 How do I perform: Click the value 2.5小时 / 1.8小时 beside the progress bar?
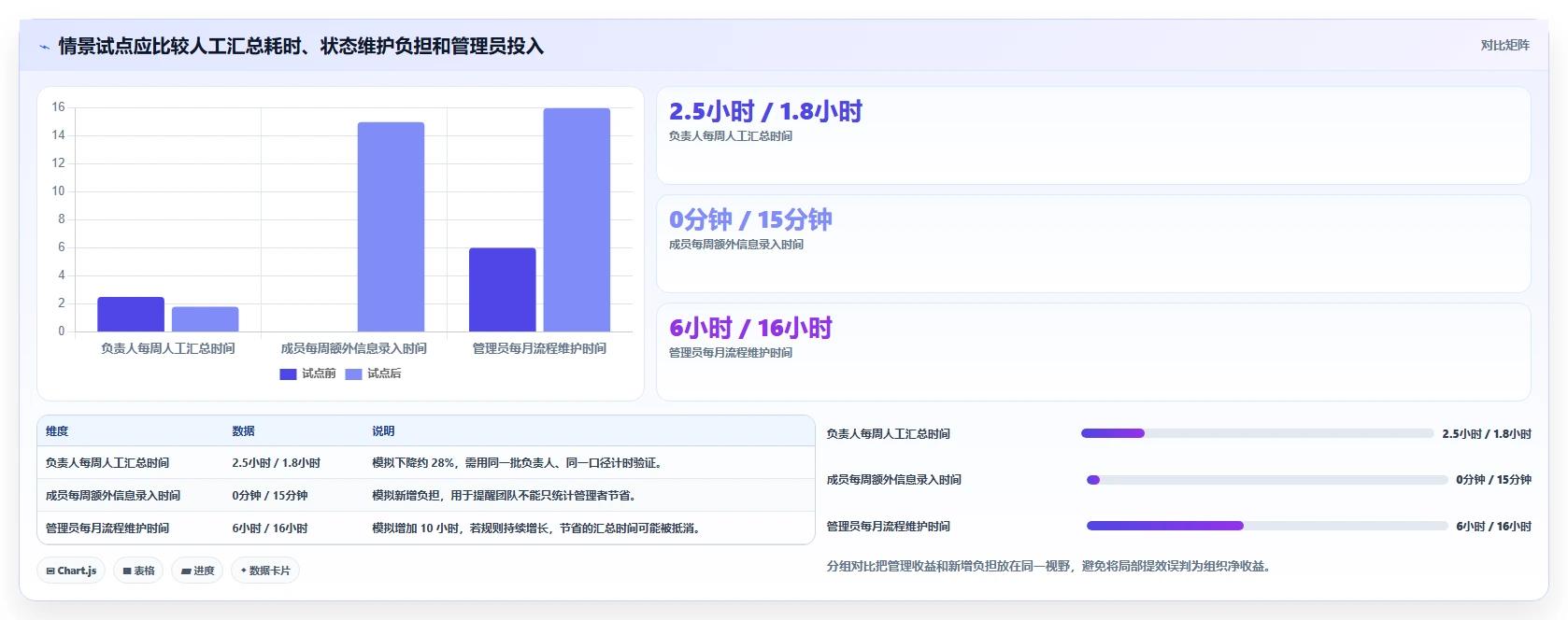pos(1487,434)
